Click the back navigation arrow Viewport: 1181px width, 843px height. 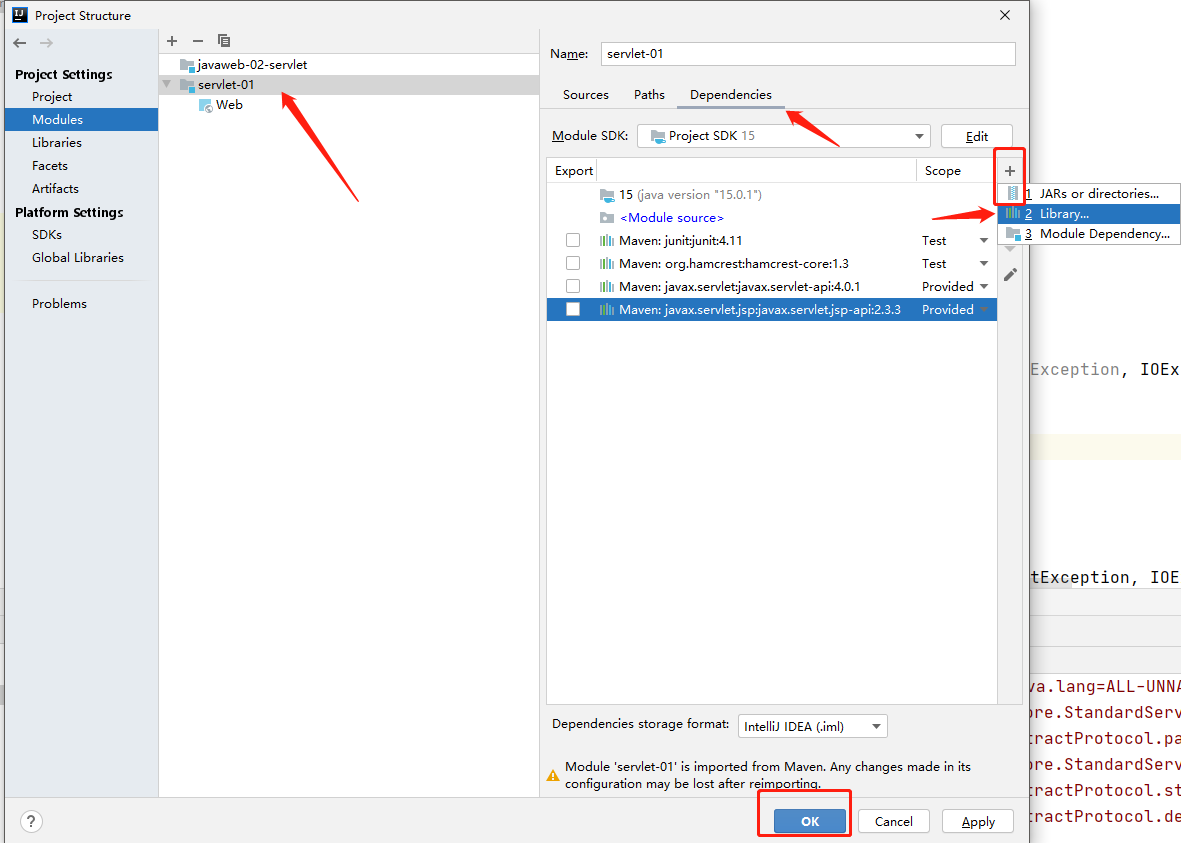tap(20, 43)
